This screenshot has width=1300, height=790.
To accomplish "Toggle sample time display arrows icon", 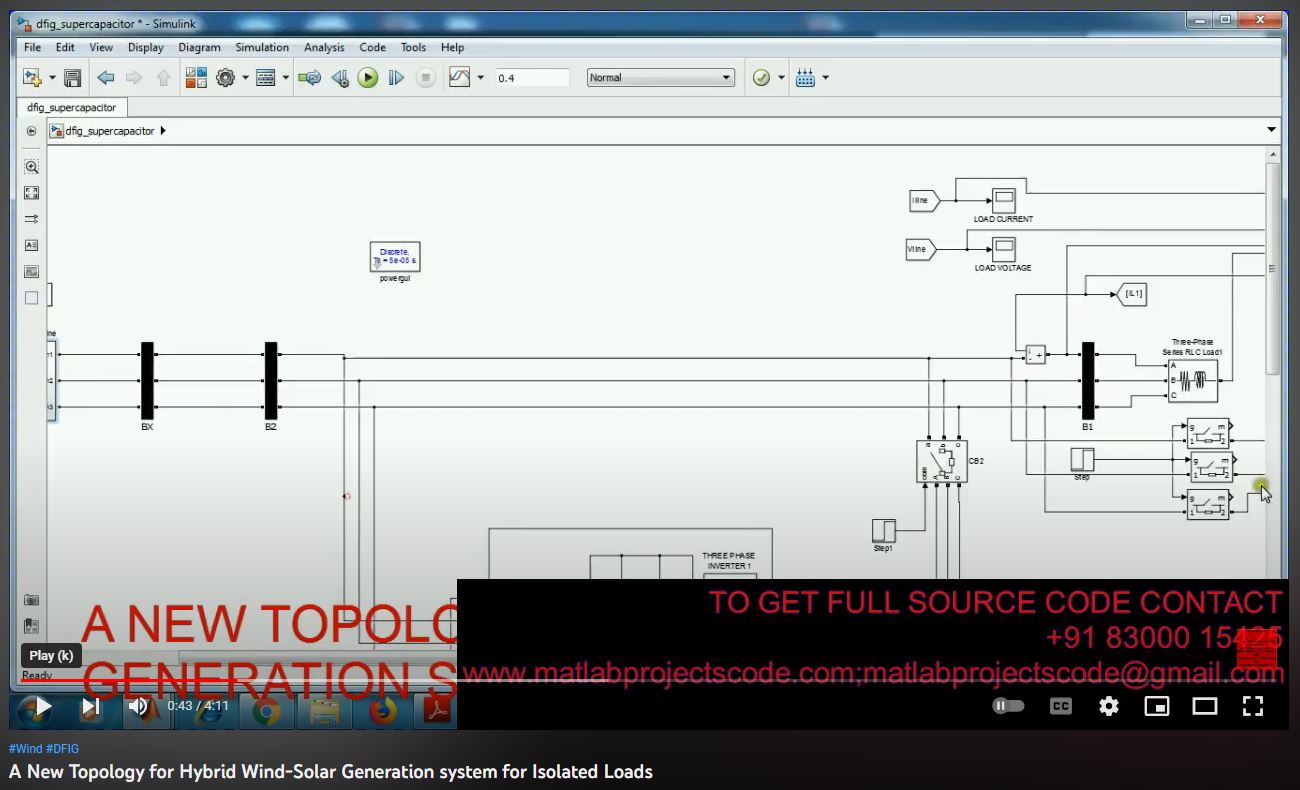I will (32, 219).
